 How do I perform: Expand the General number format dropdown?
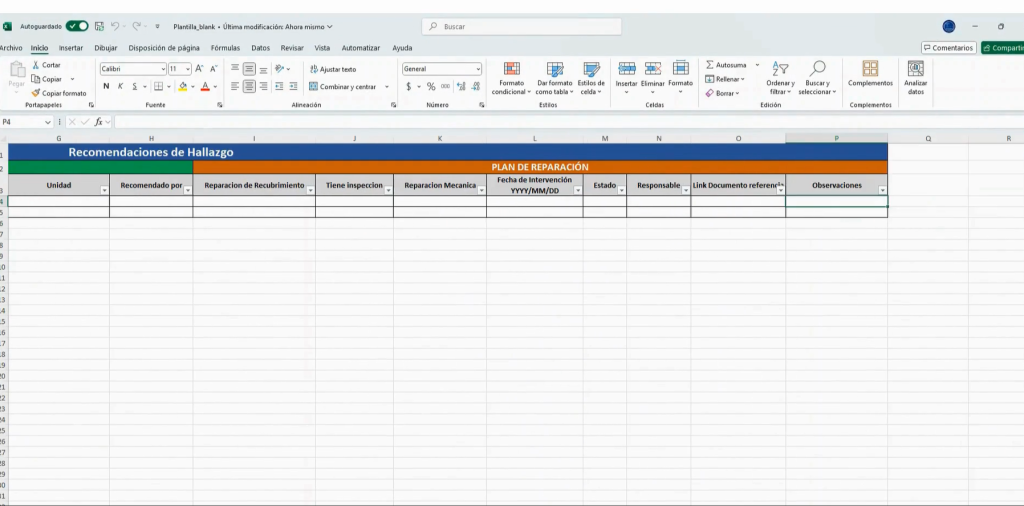click(478, 69)
